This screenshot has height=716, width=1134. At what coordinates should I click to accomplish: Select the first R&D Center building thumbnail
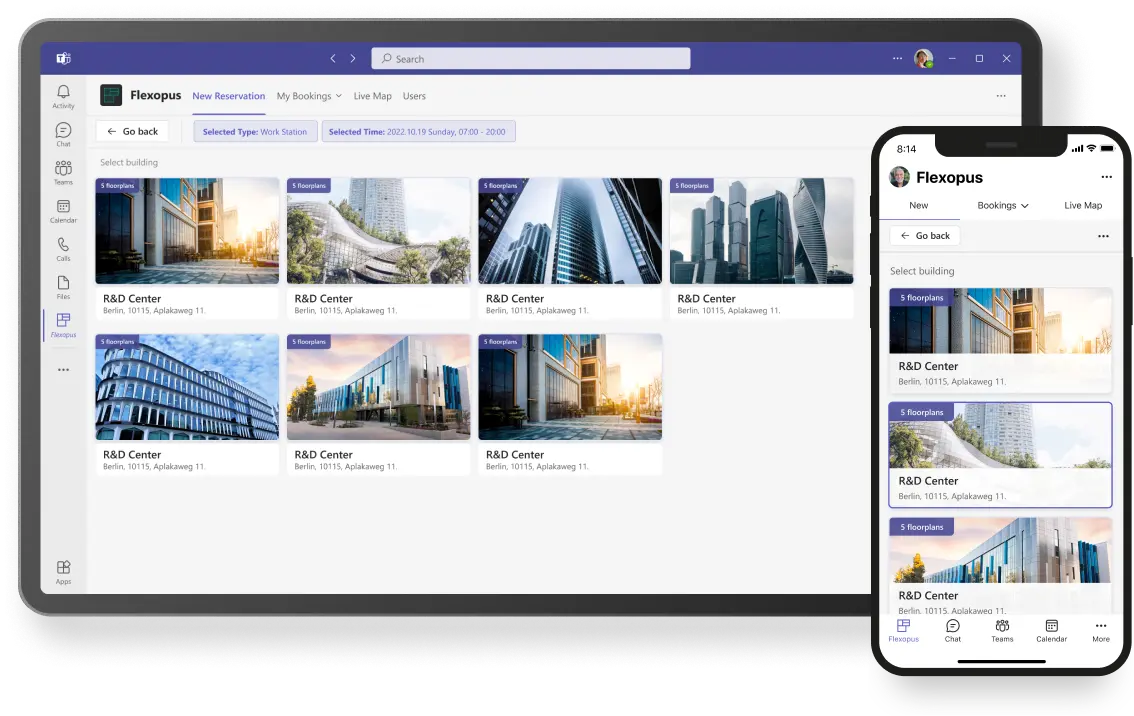click(x=186, y=231)
